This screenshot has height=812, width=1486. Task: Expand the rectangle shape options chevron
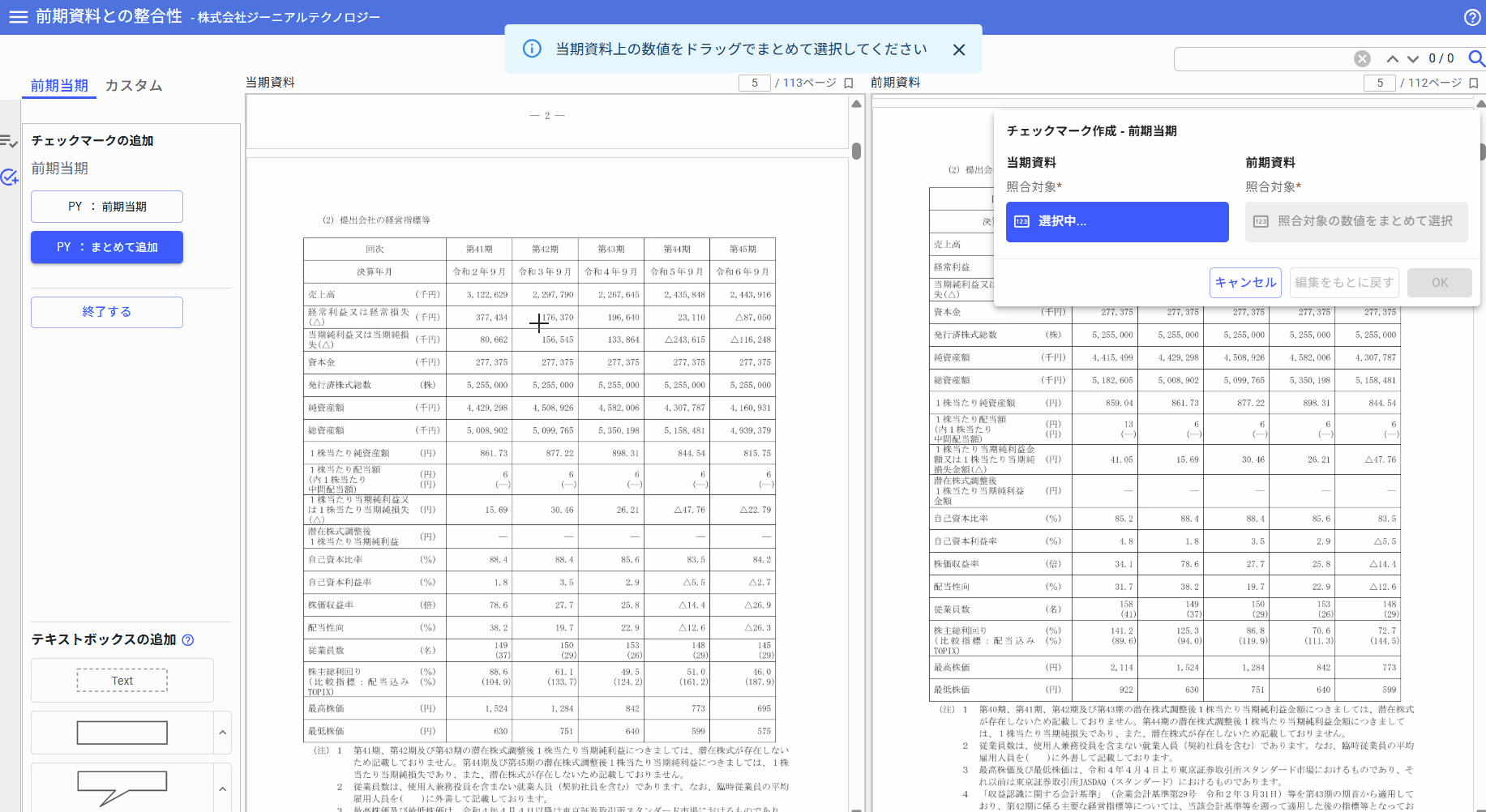click(x=222, y=733)
